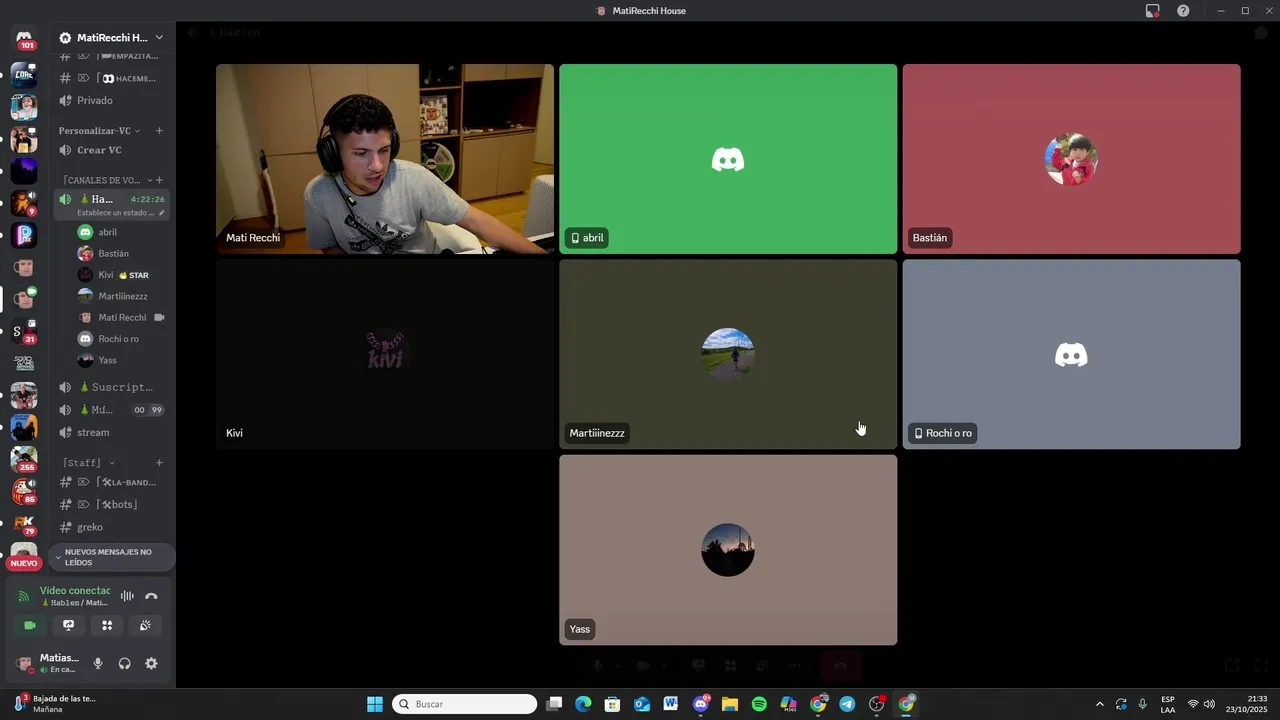Open Discord direct messages home icon
The image size is (1280, 720).
(x=24, y=39)
